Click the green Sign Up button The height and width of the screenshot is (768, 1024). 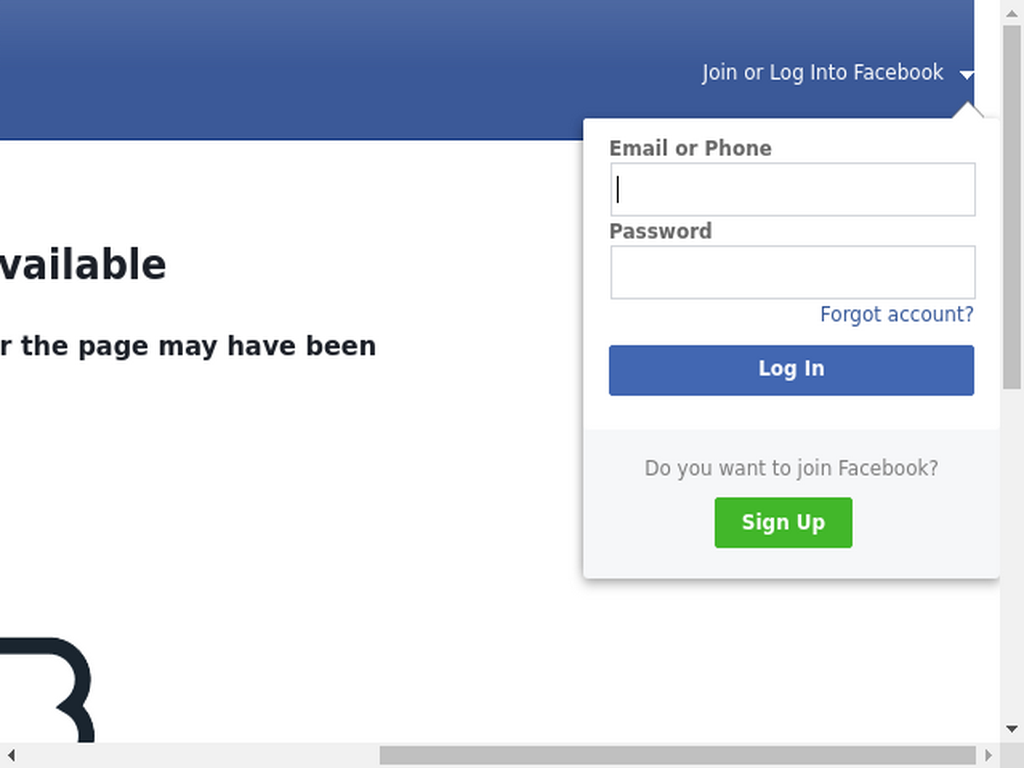coord(784,522)
